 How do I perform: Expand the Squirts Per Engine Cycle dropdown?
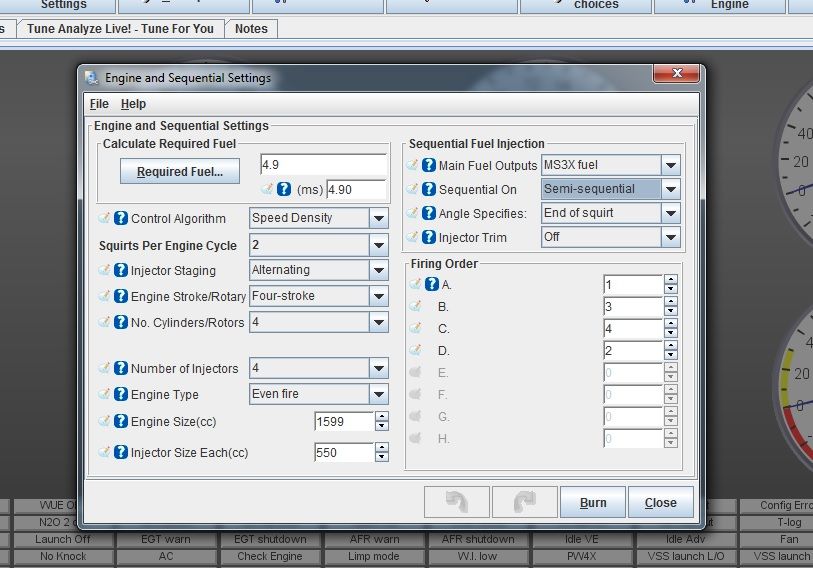pos(378,245)
